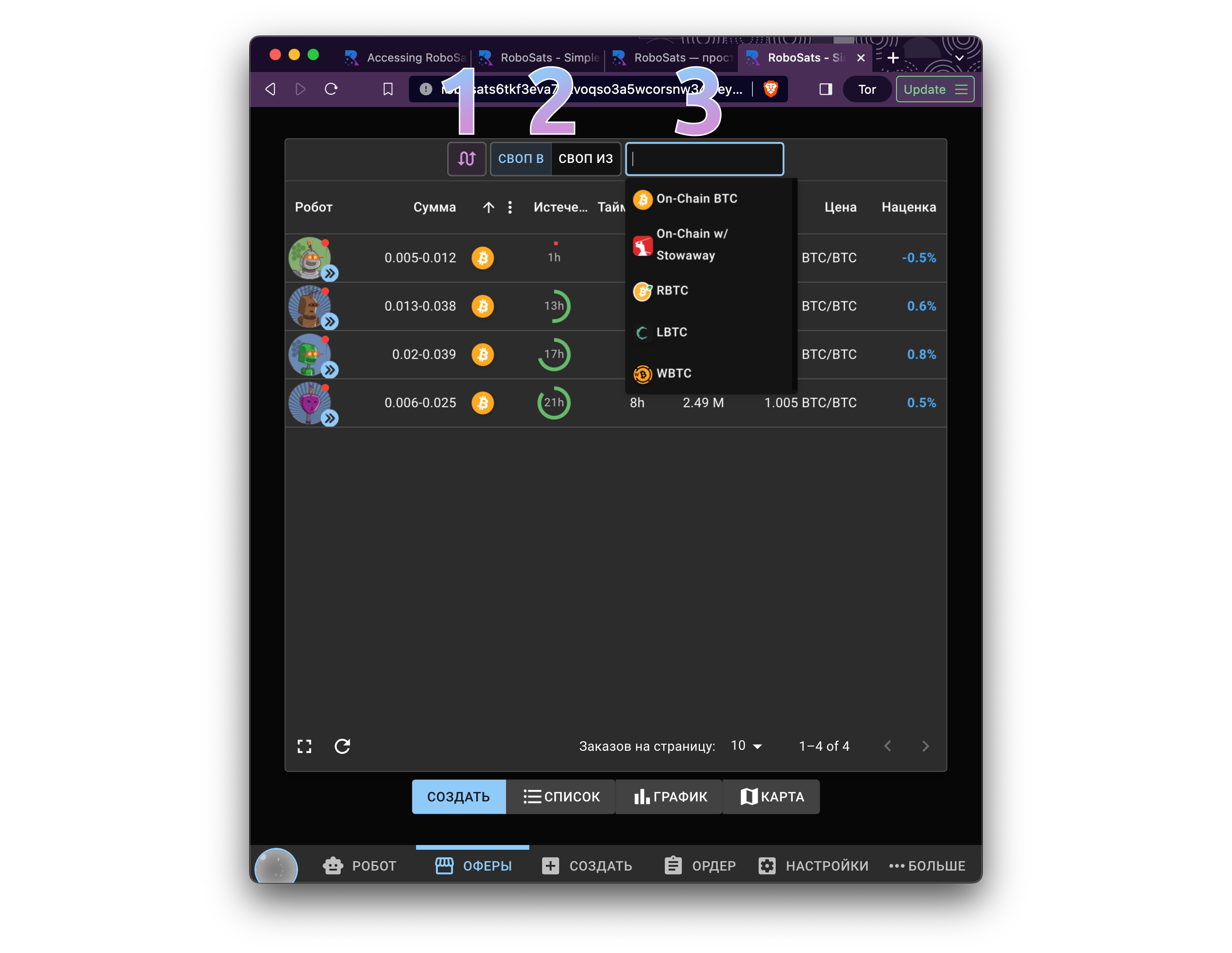
Task: Click the Update browser button
Action: [x=934, y=89]
